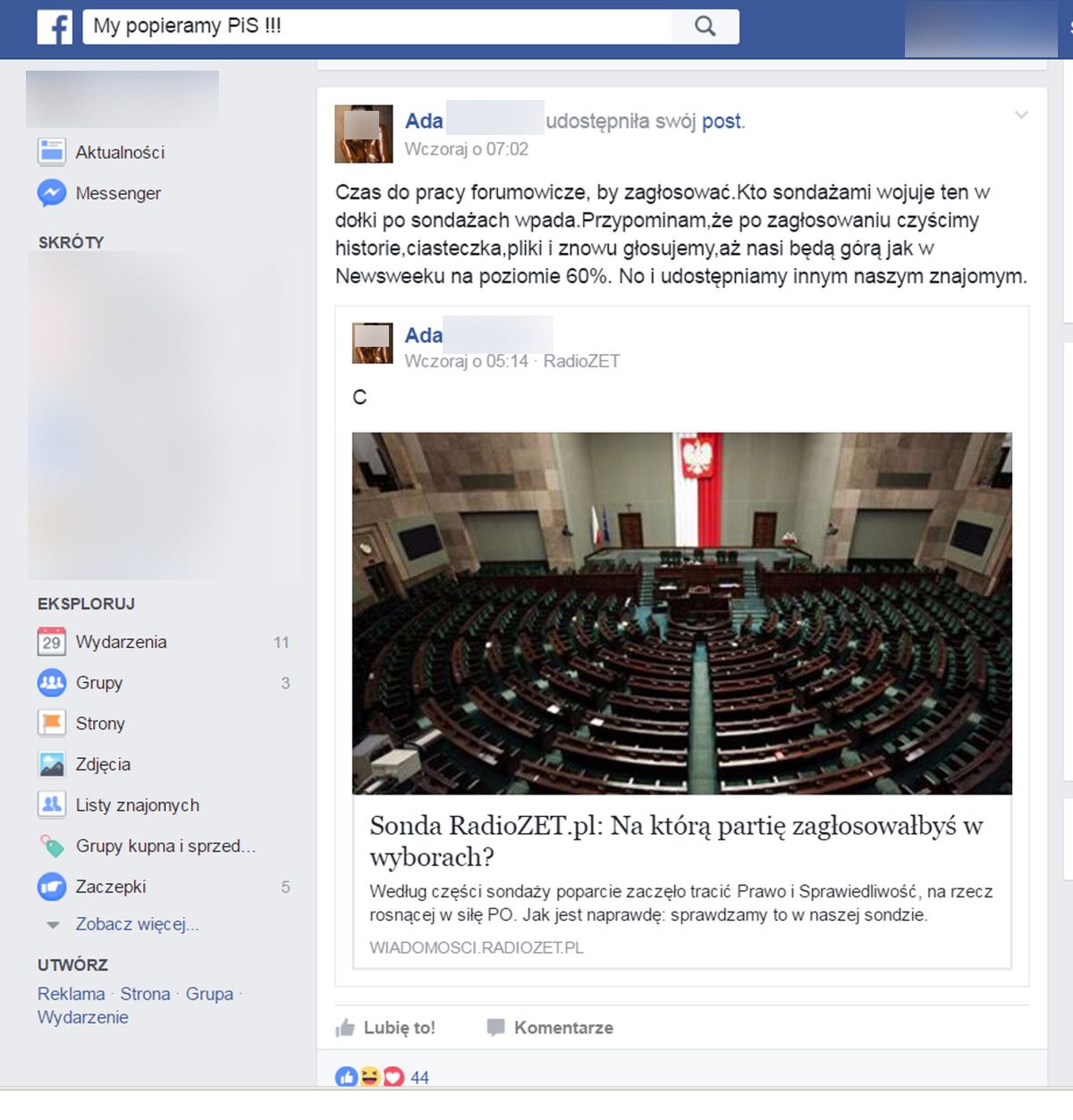Open the Reklama creation link

[x=70, y=993]
